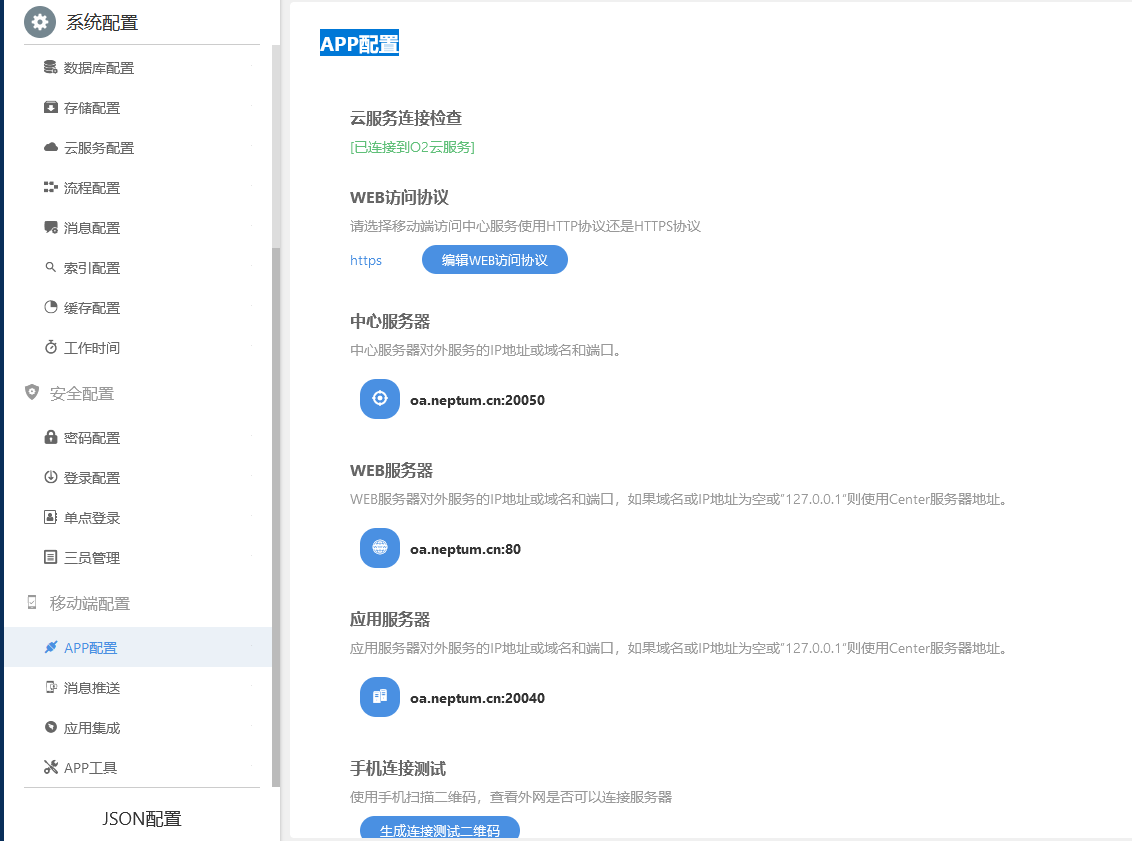The height and width of the screenshot is (841, 1132).
Task: Click the WEB server globe icon
Action: click(x=380, y=548)
